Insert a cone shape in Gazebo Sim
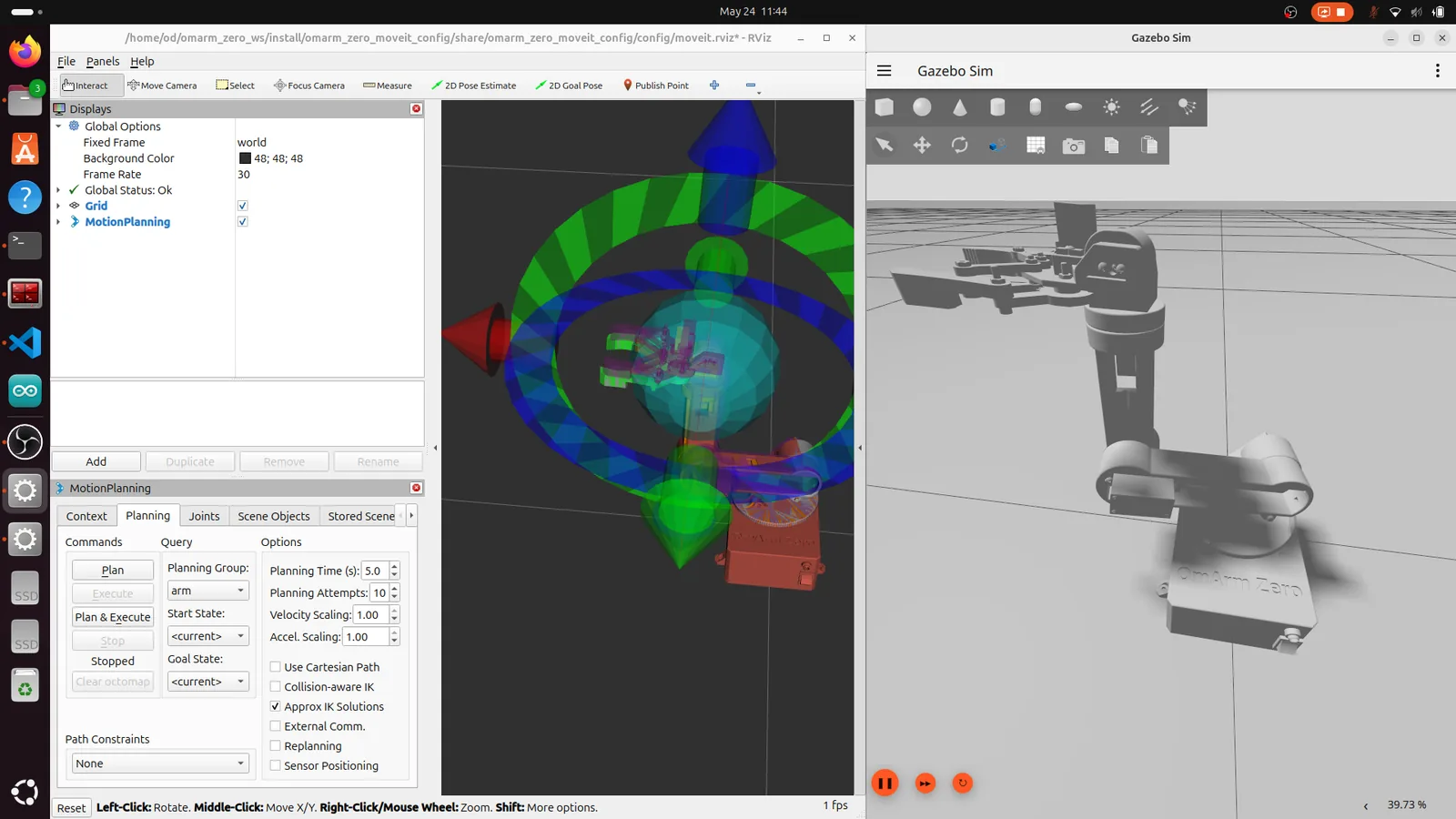Viewport: 1456px width, 819px height. (960, 107)
